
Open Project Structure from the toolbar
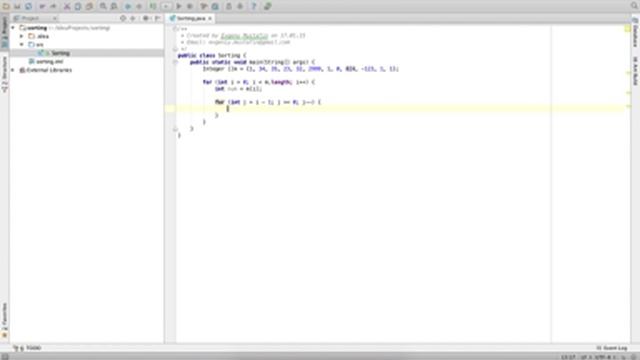[215, 6]
